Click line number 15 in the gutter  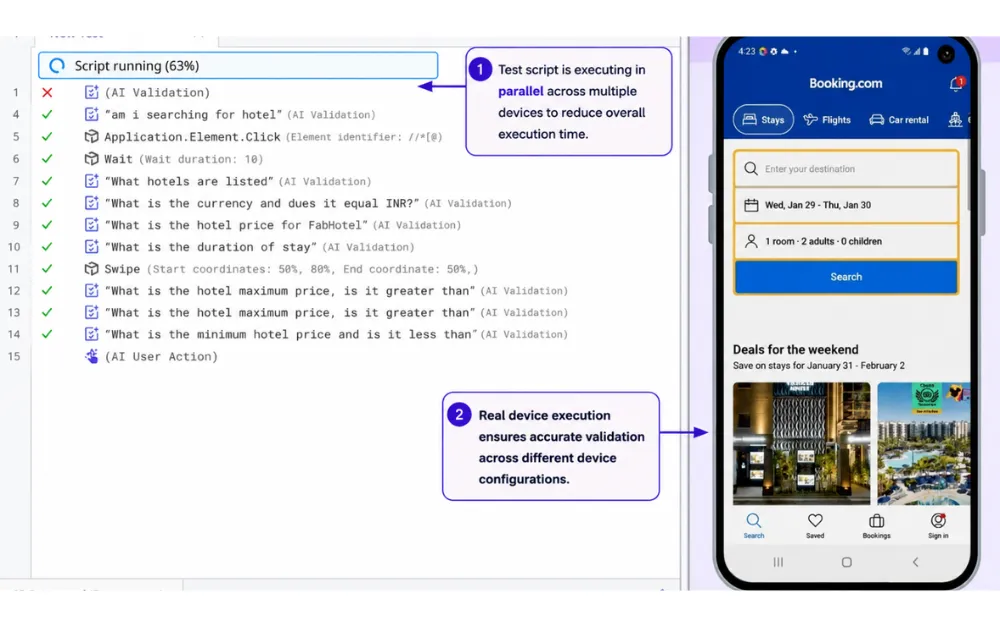tap(14, 356)
